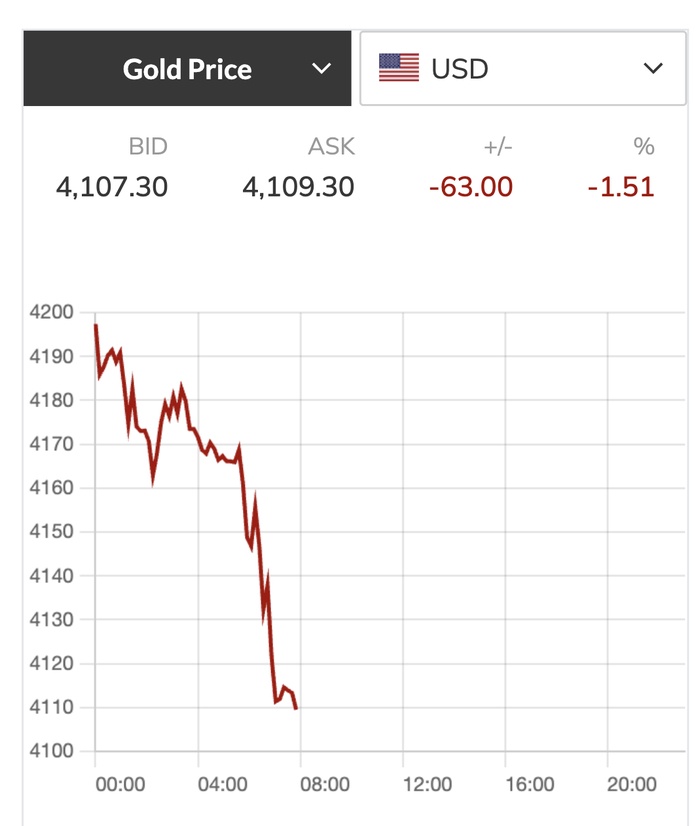Click the ASK column header
The width and height of the screenshot is (698, 826).
[331, 147]
